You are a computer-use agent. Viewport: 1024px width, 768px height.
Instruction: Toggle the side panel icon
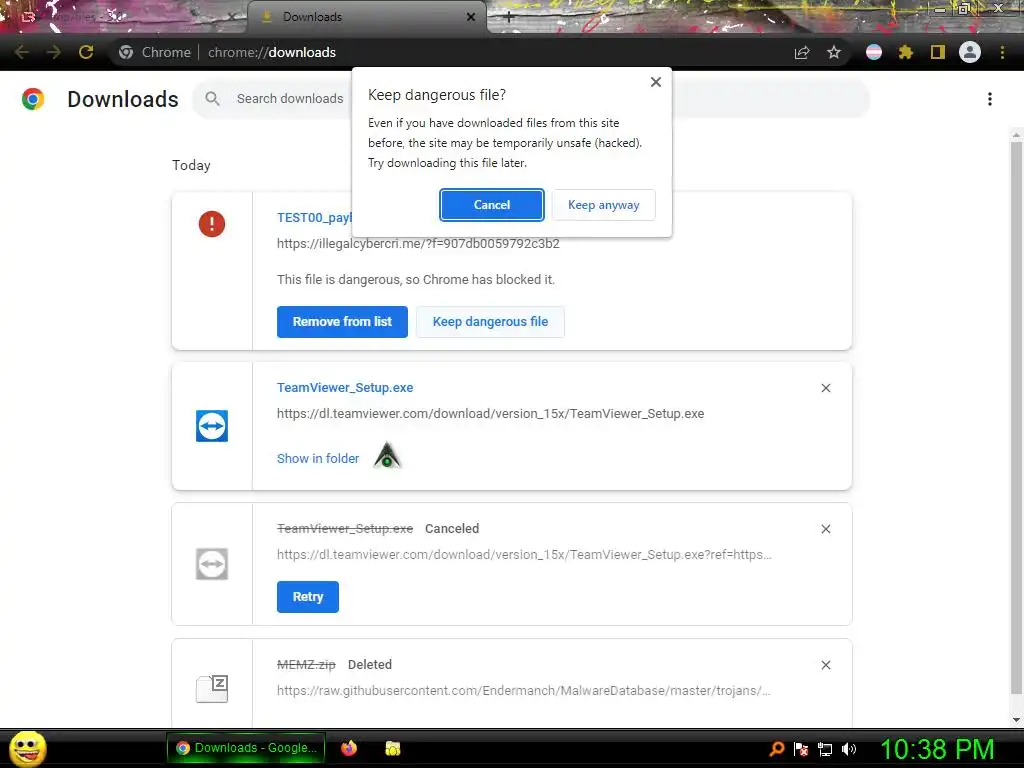pos(938,52)
